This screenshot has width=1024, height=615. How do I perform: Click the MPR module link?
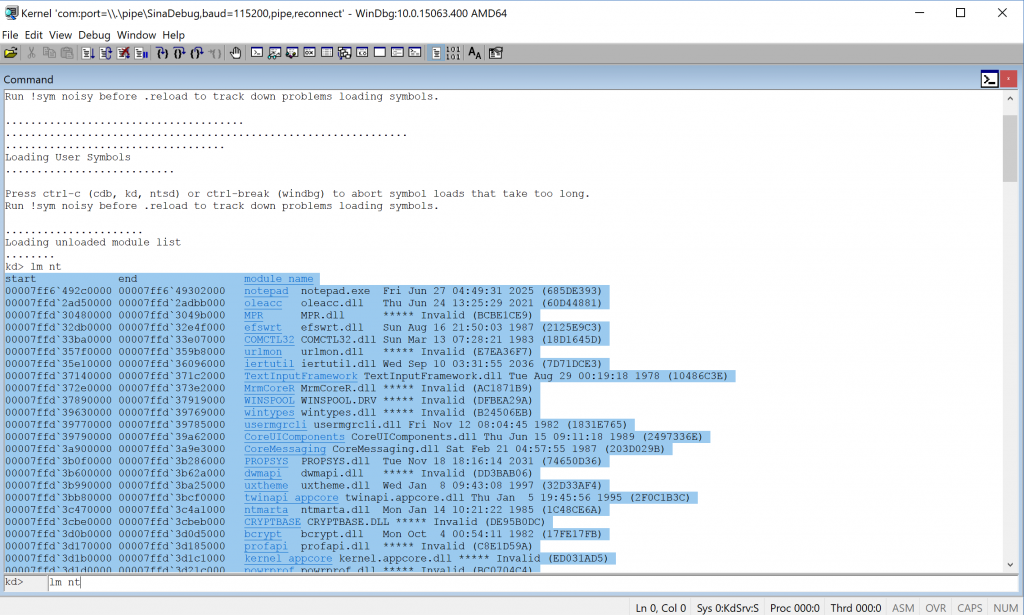[x=254, y=315]
